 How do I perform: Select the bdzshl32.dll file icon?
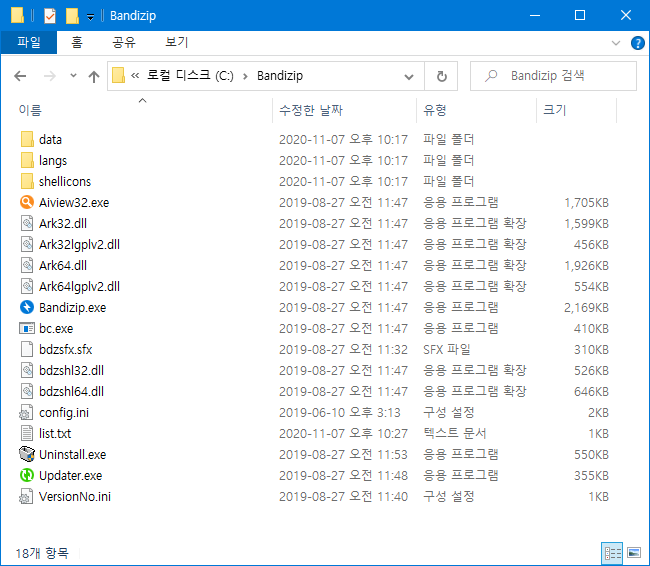[27, 370]
